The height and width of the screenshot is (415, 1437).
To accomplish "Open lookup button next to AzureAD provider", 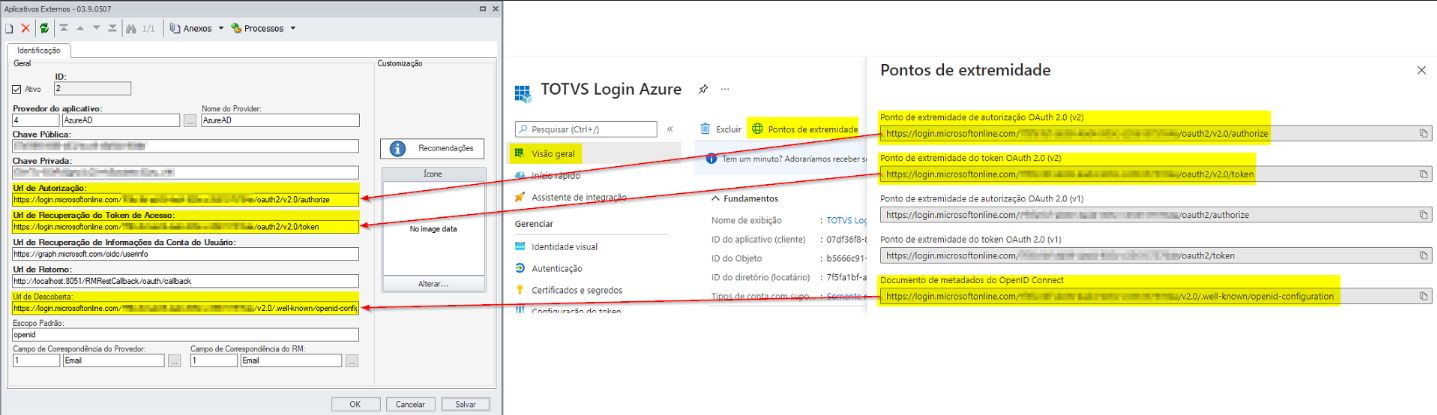I will (189, 119).
